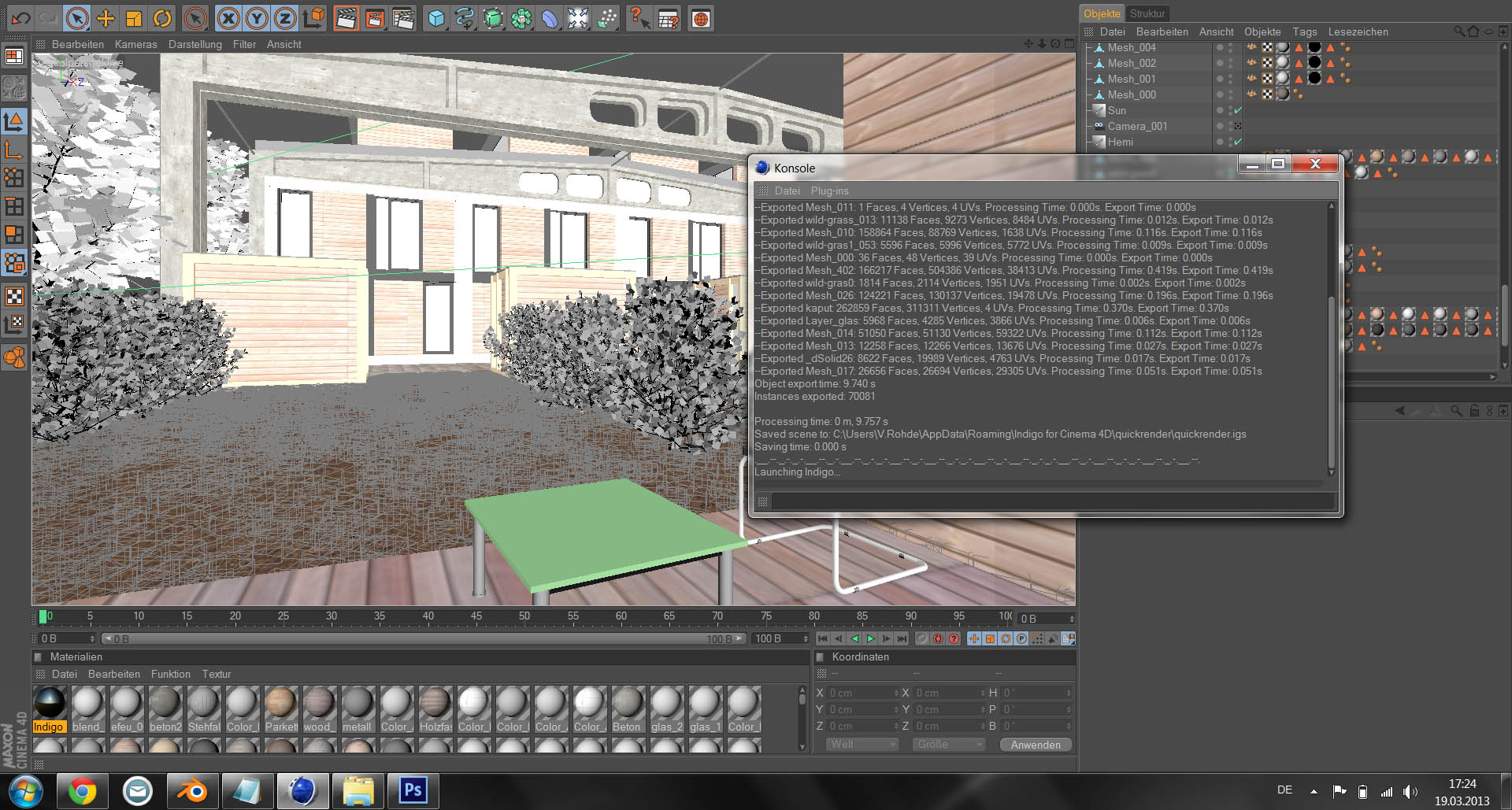Select the Move tool in the top toolbar
Viewport: 1512px width, 810px height.
click(106, 19)
